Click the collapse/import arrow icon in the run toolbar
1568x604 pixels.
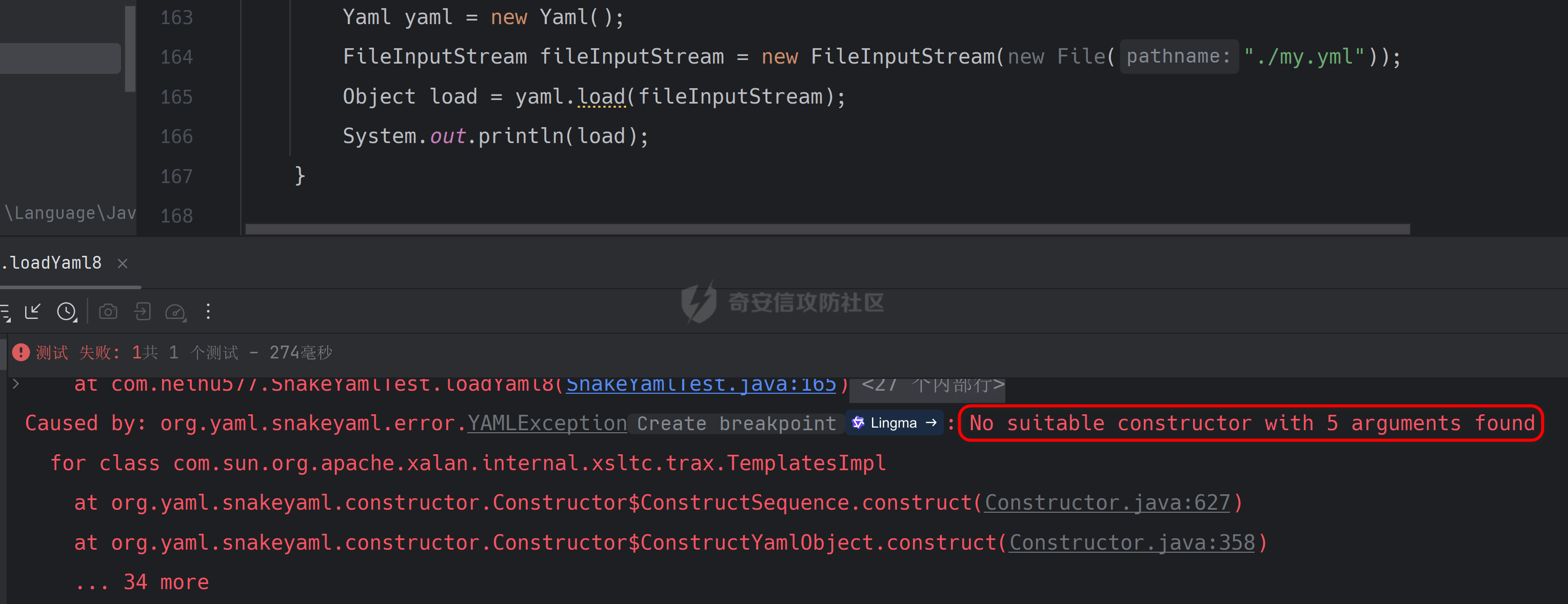pos(33,312)
